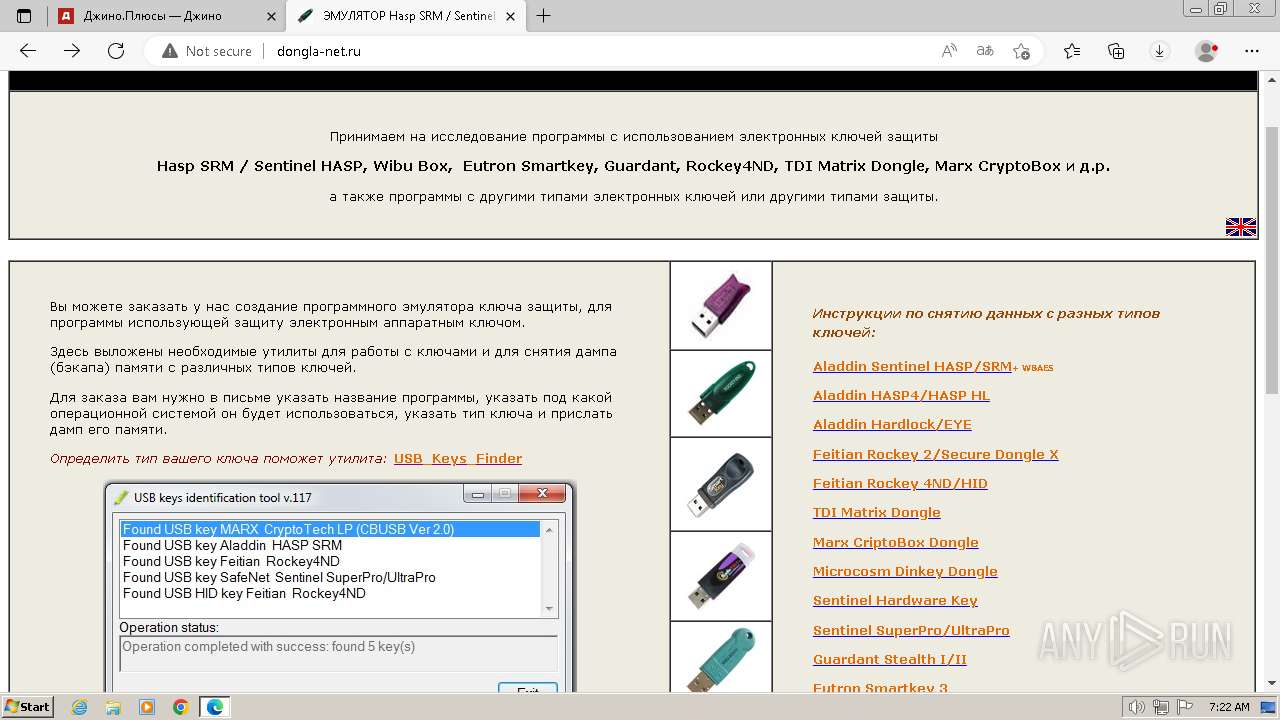Open the Sentinel SuperPro/UltraPro link
Image resolution: width=1280 pixels, height=720 pixels.
(x=911, y=630)
